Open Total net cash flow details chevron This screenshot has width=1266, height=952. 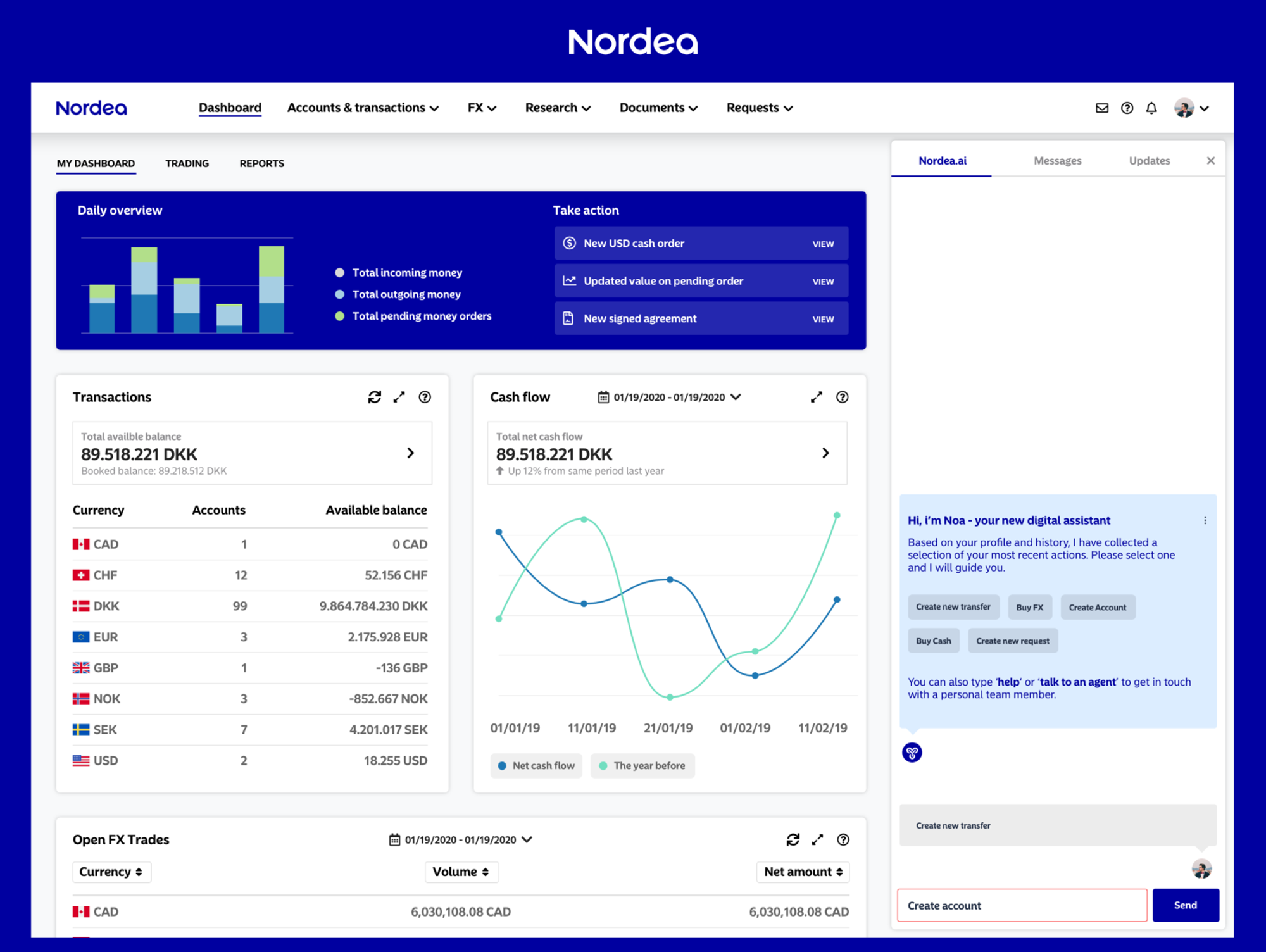click(x=825, y=453)
